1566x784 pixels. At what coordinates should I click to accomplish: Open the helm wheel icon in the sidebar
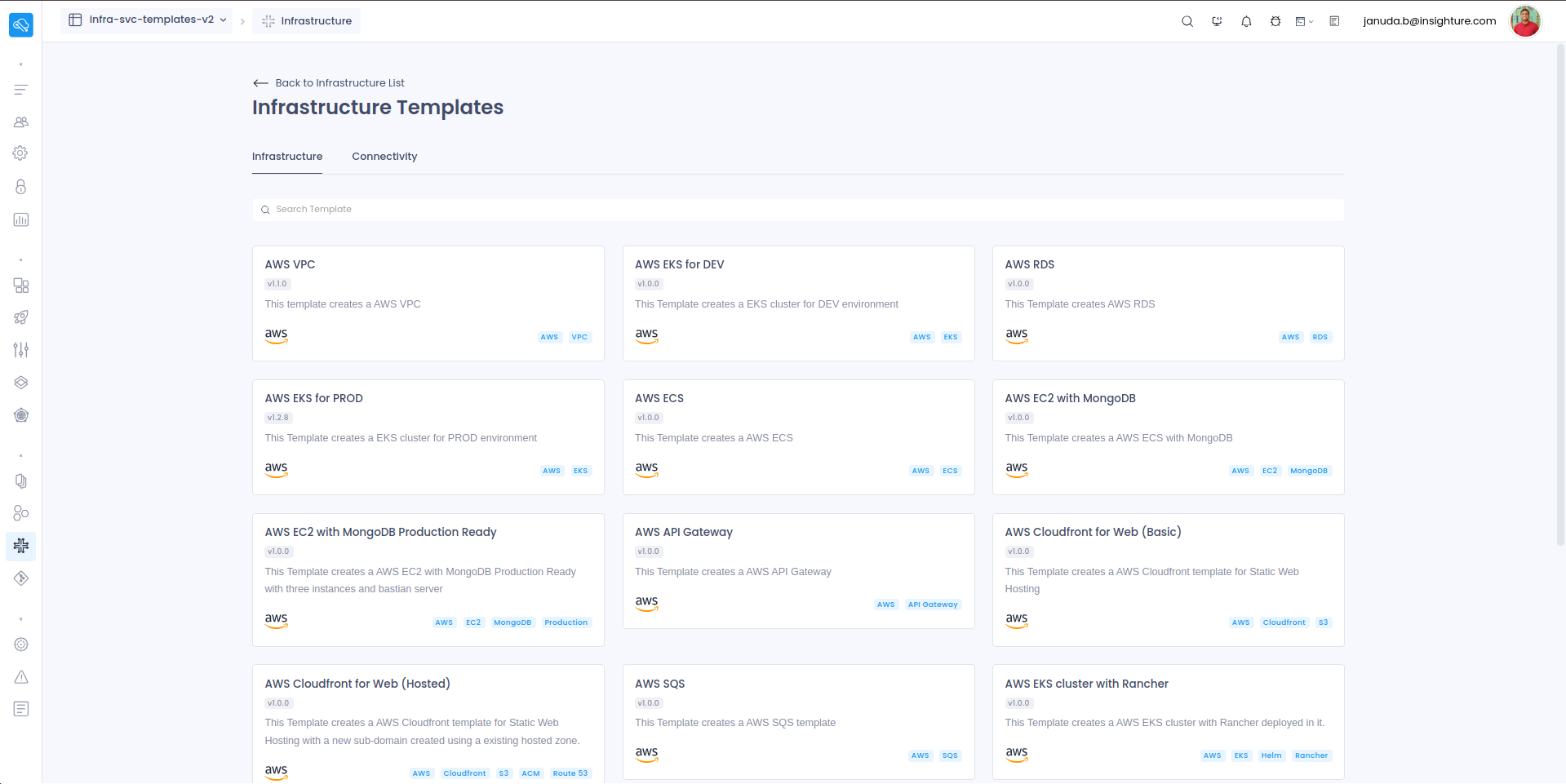pos(21,415)
